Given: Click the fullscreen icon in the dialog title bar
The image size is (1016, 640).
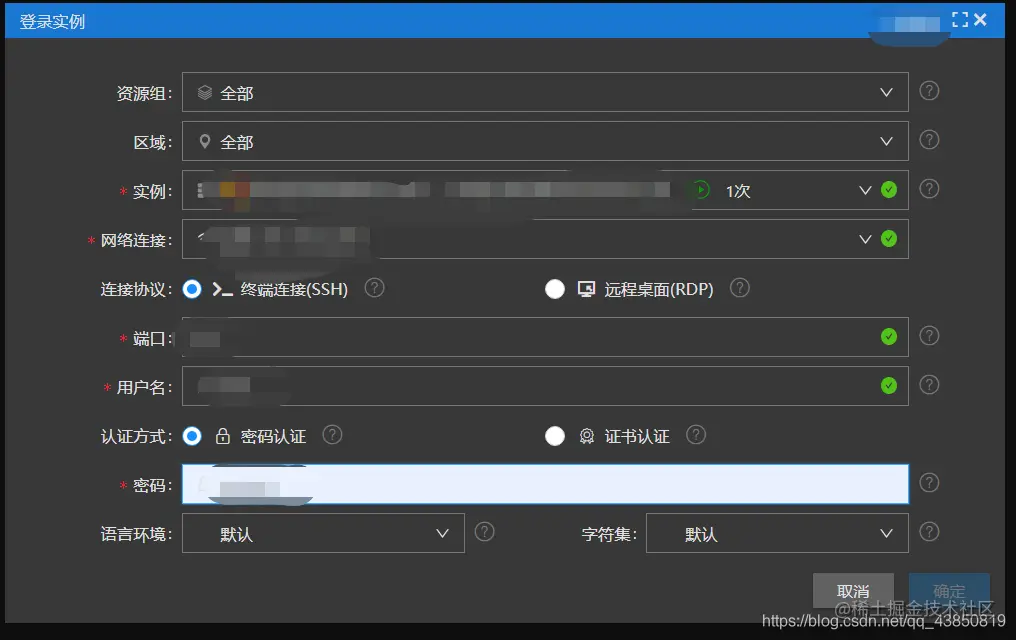Looking at the screenshot, I should 962,19.
